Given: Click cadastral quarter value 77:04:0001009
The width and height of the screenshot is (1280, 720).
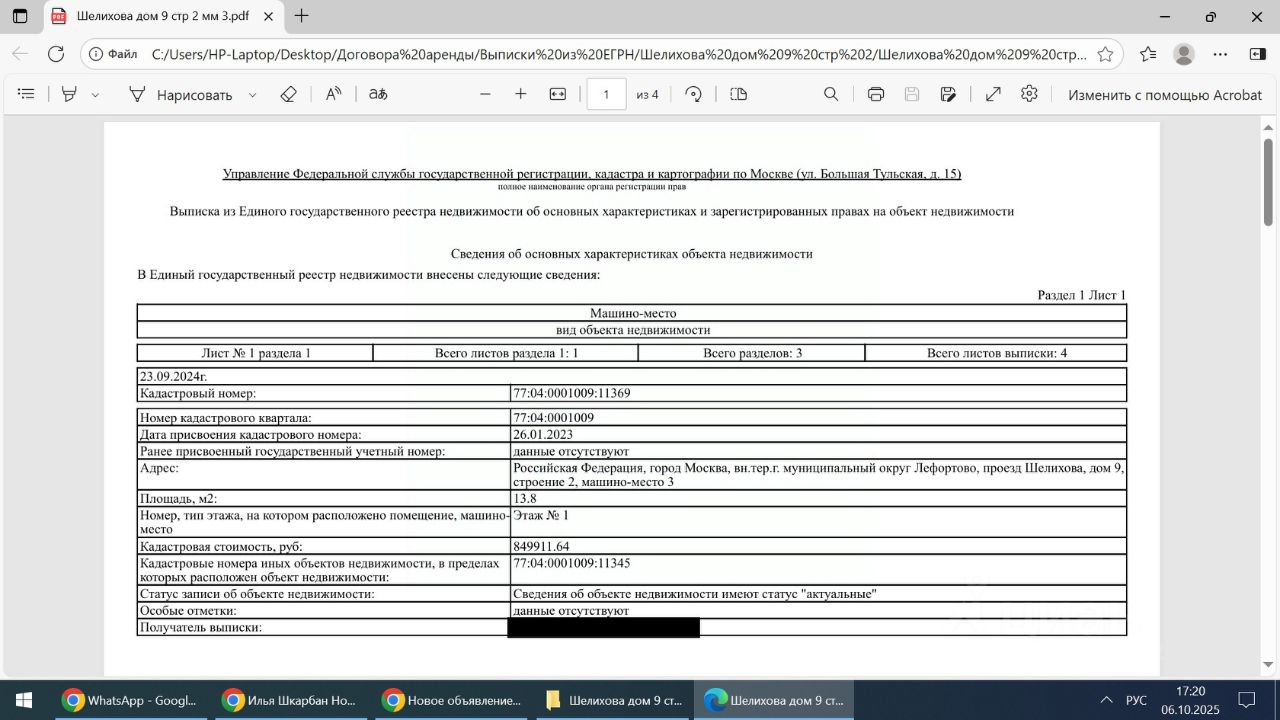Looking at the screenshot, I should [x=554, y=418].
